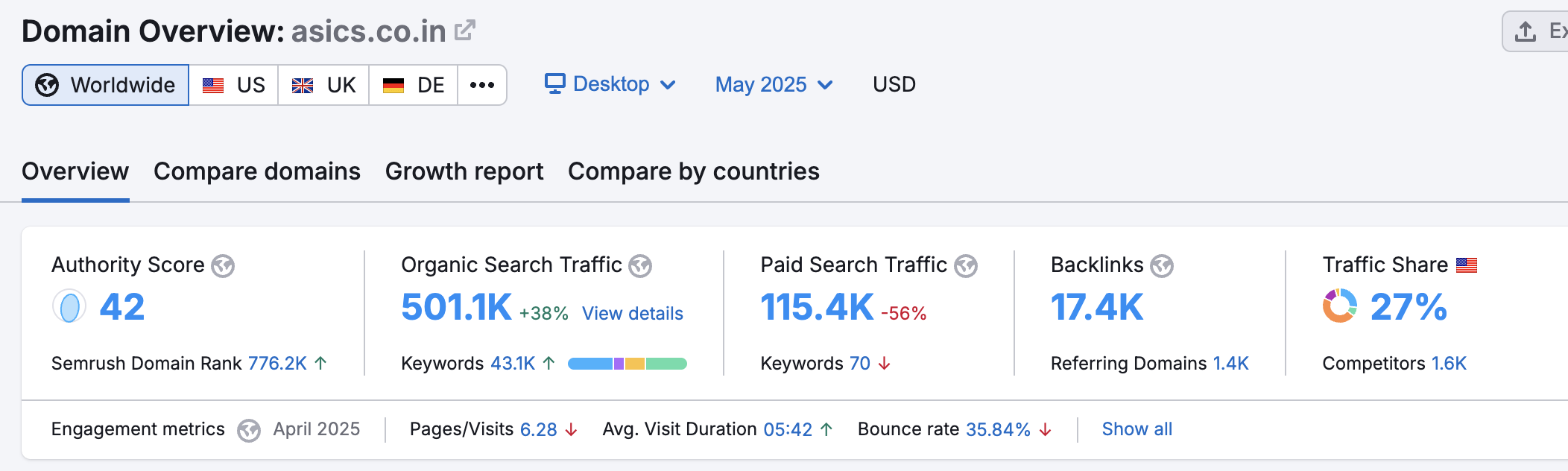The width and height of the screenshot is (1568, 471).
Task: Click the Backlinks value 17.4K
Action: [x=1097, y=307]
